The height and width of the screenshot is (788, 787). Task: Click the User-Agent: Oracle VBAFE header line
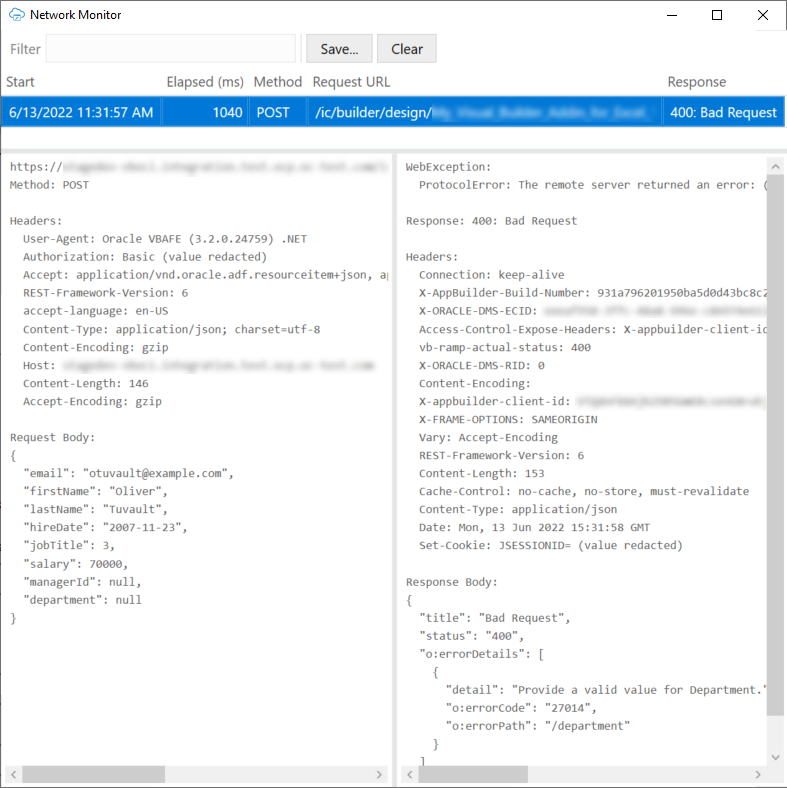pos(165,239)
